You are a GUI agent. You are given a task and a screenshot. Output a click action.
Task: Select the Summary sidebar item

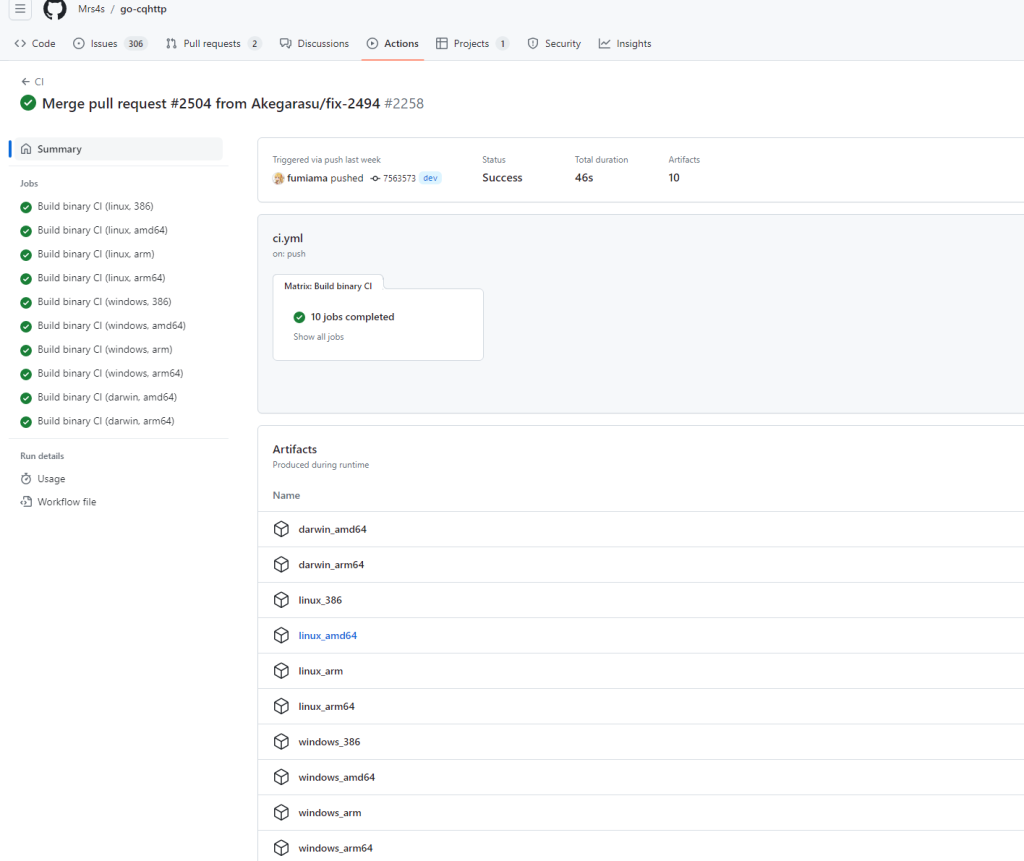click(x=59, y=149)
